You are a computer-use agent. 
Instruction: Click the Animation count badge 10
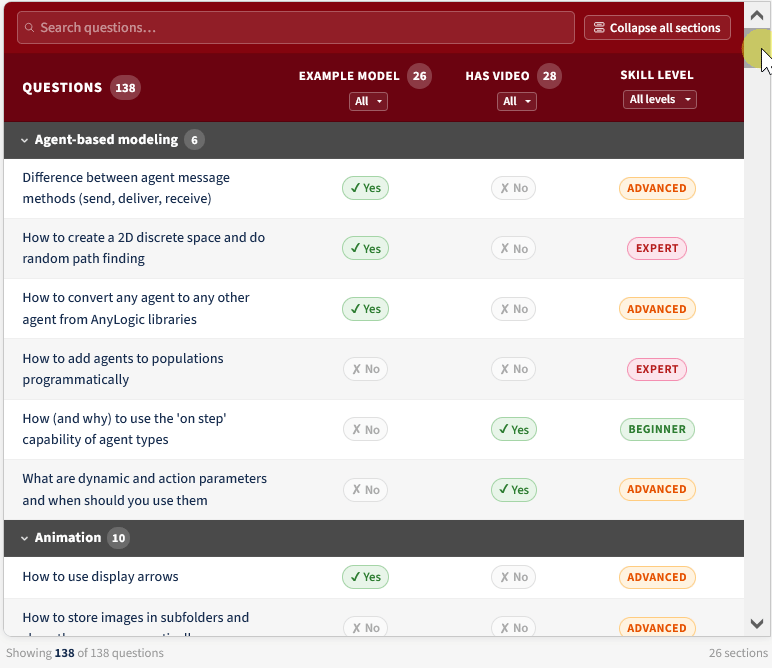118,538
